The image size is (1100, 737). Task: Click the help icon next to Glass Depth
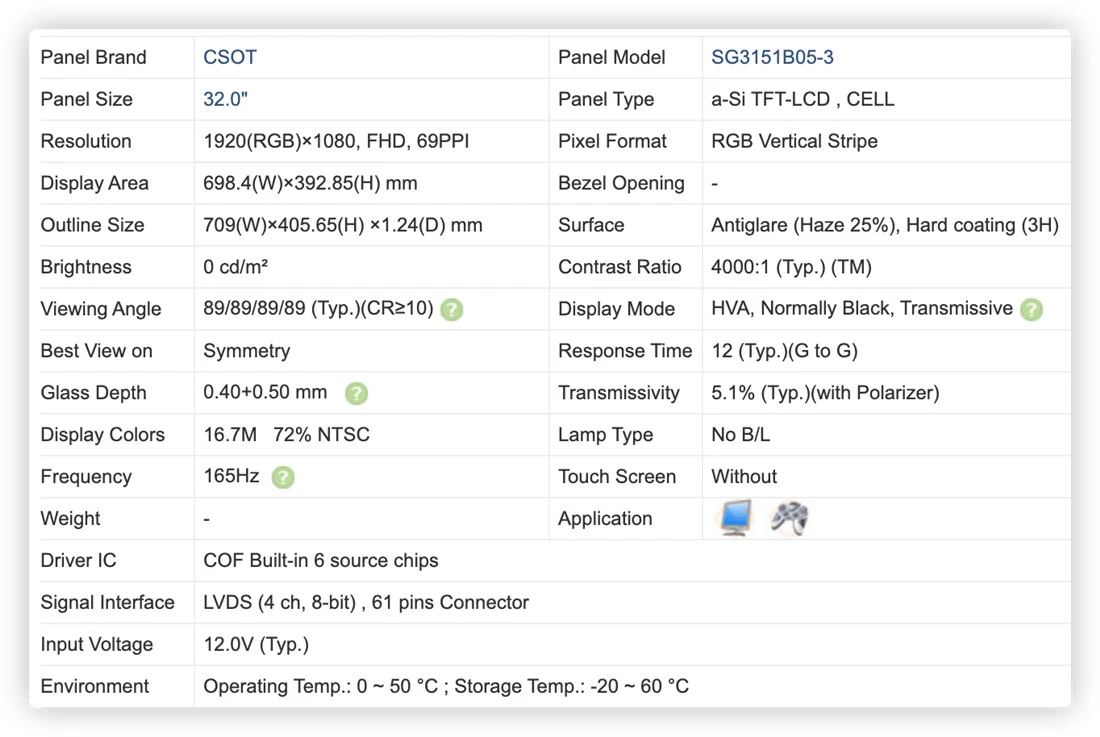(x=356, y=393)
